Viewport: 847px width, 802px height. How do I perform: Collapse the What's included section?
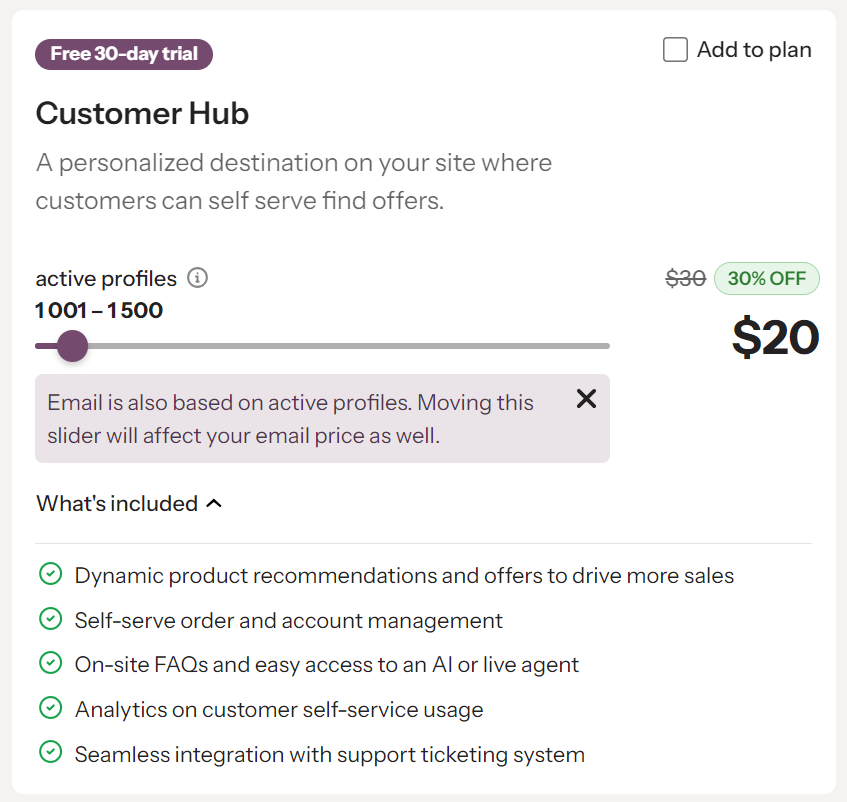[117, 504]
